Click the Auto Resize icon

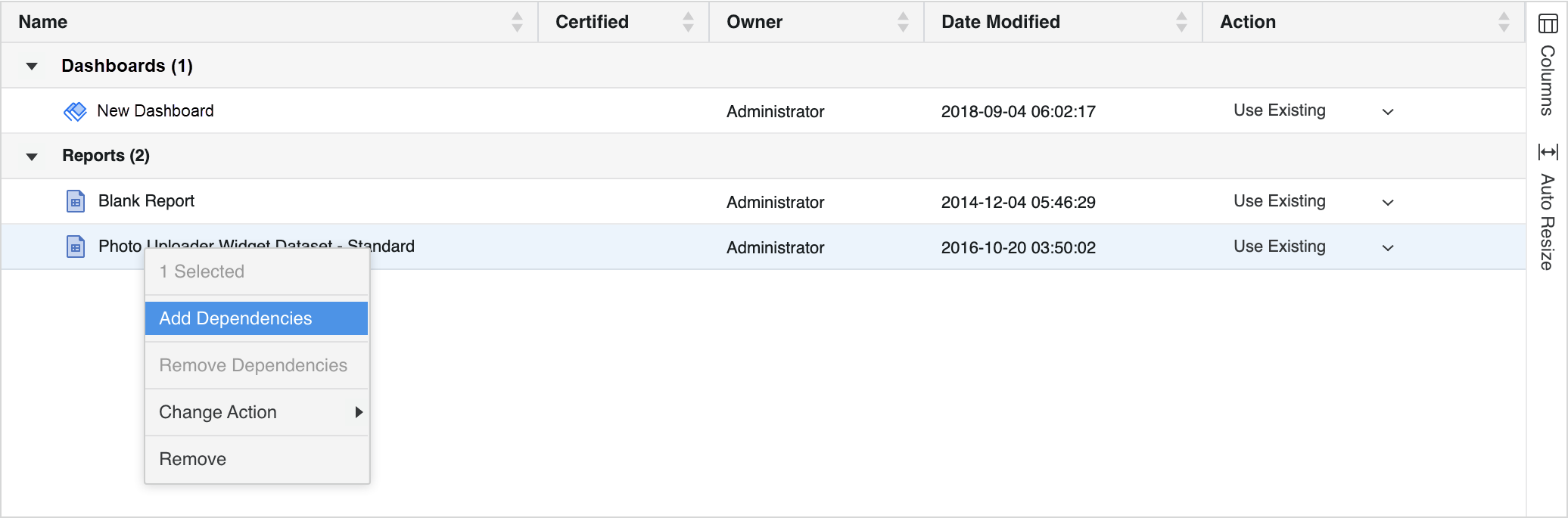pyautogui.click(x=1548, y=153)
